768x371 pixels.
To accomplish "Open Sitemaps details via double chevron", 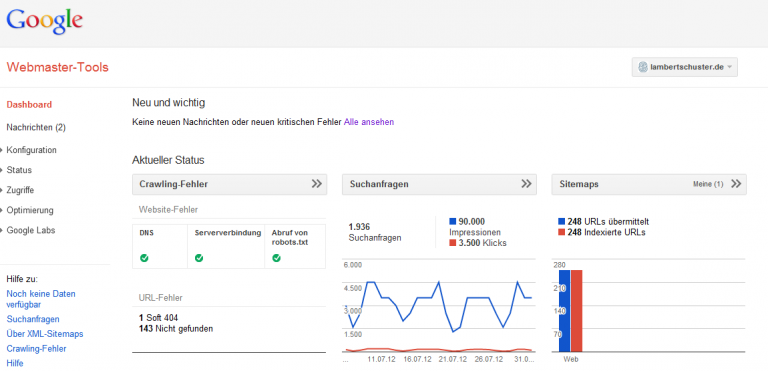I will click(736, 184).
